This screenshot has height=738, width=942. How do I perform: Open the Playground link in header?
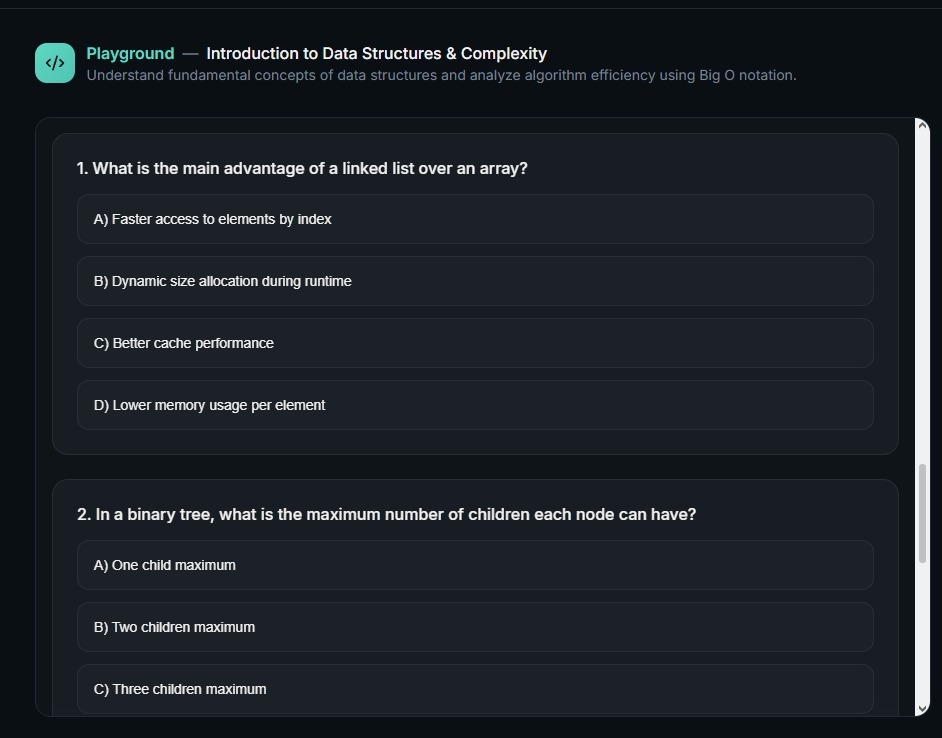[130, 54]
